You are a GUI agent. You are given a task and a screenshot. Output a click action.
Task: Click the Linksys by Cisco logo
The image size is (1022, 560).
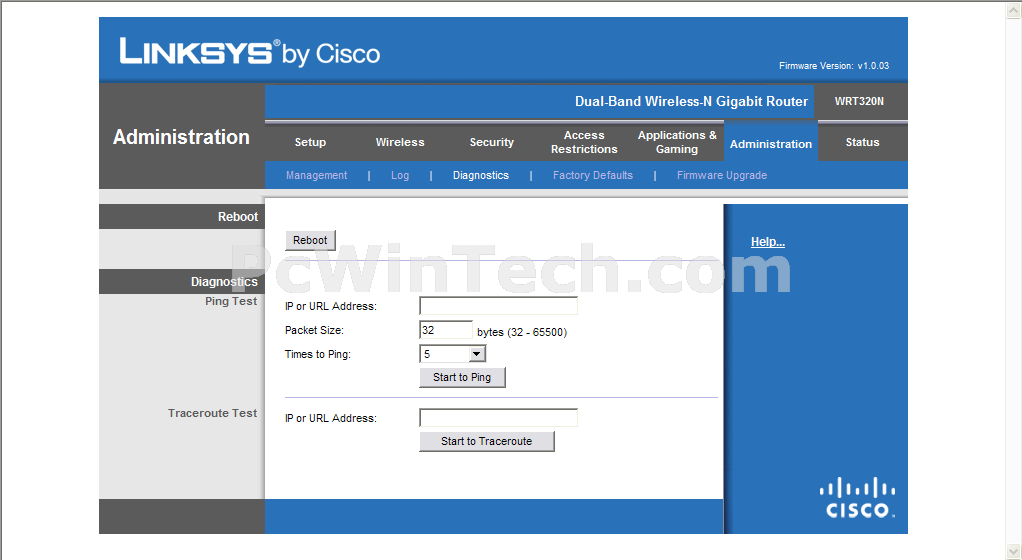[250, 52]
